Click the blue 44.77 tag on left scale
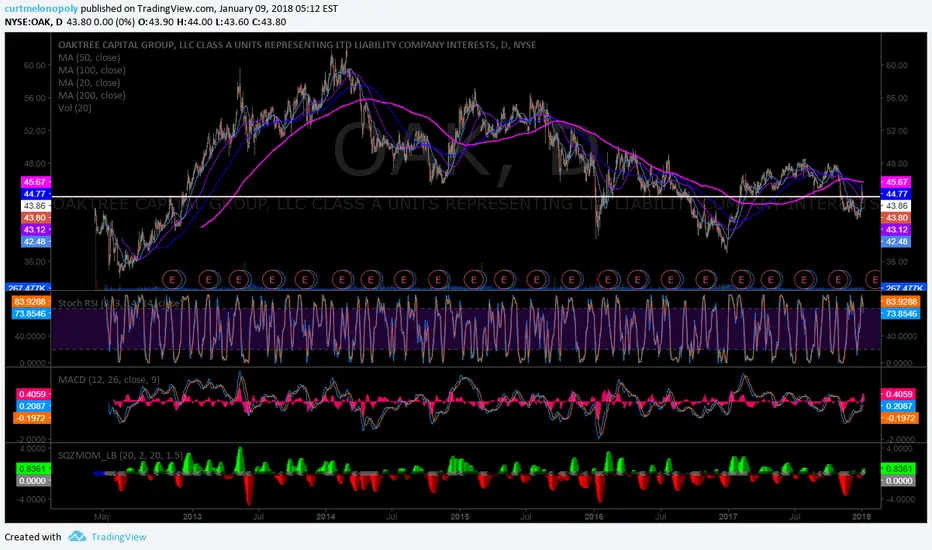This screenshot has height=550, width=932. pos(35,194)
